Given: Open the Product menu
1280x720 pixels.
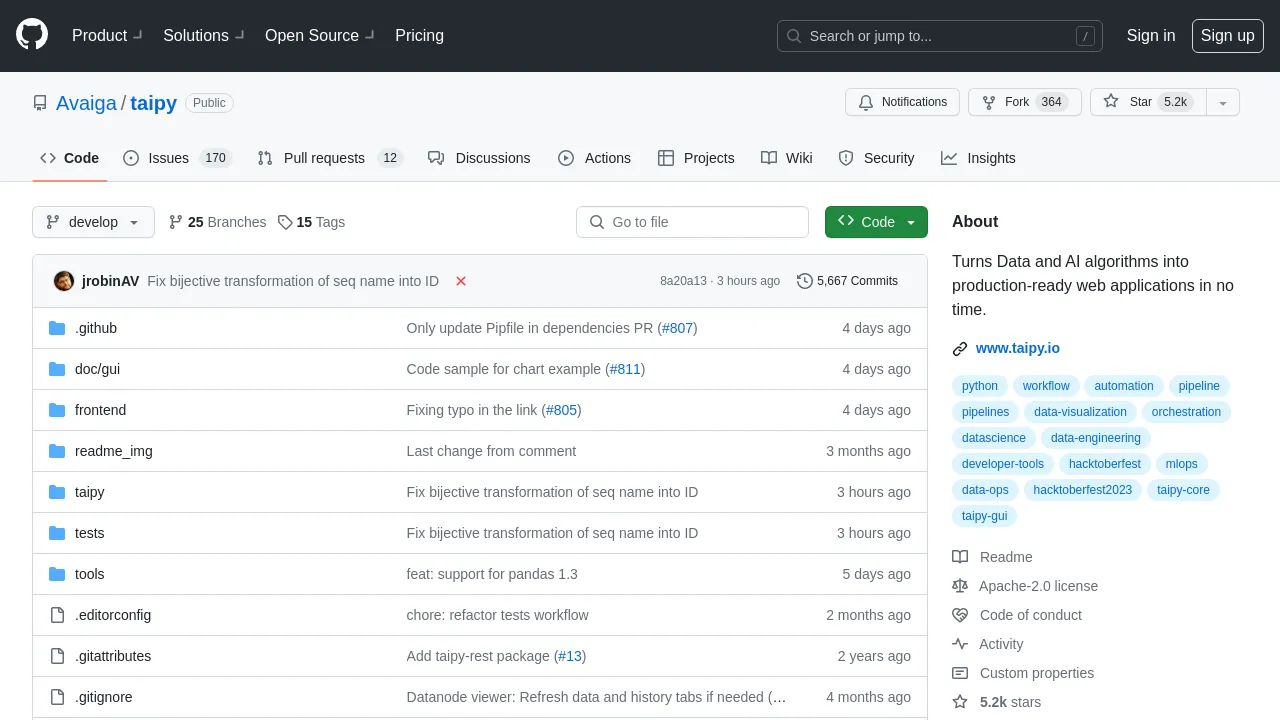Looking at the screenshot, I should (108, 35).
